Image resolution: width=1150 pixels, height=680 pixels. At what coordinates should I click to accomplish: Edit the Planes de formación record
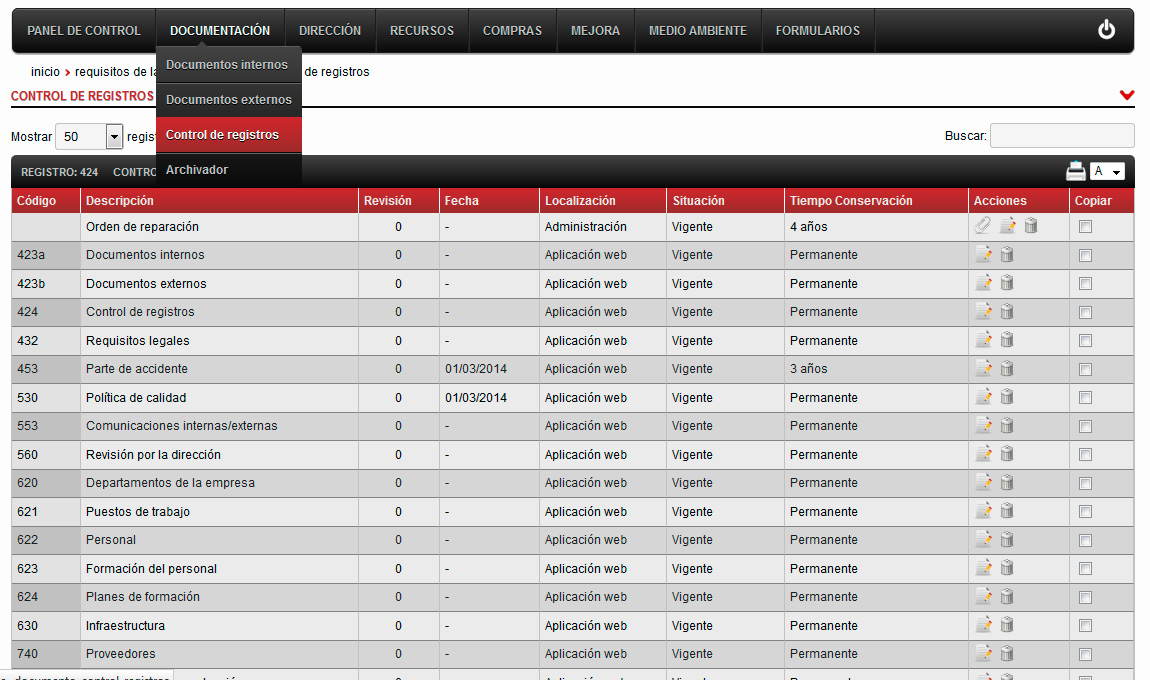984,596
